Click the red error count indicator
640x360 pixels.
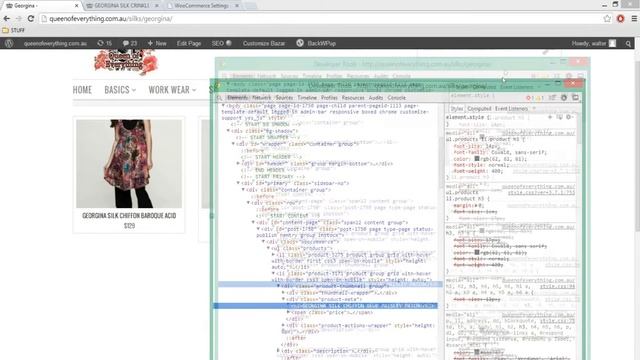coord(529,98)
